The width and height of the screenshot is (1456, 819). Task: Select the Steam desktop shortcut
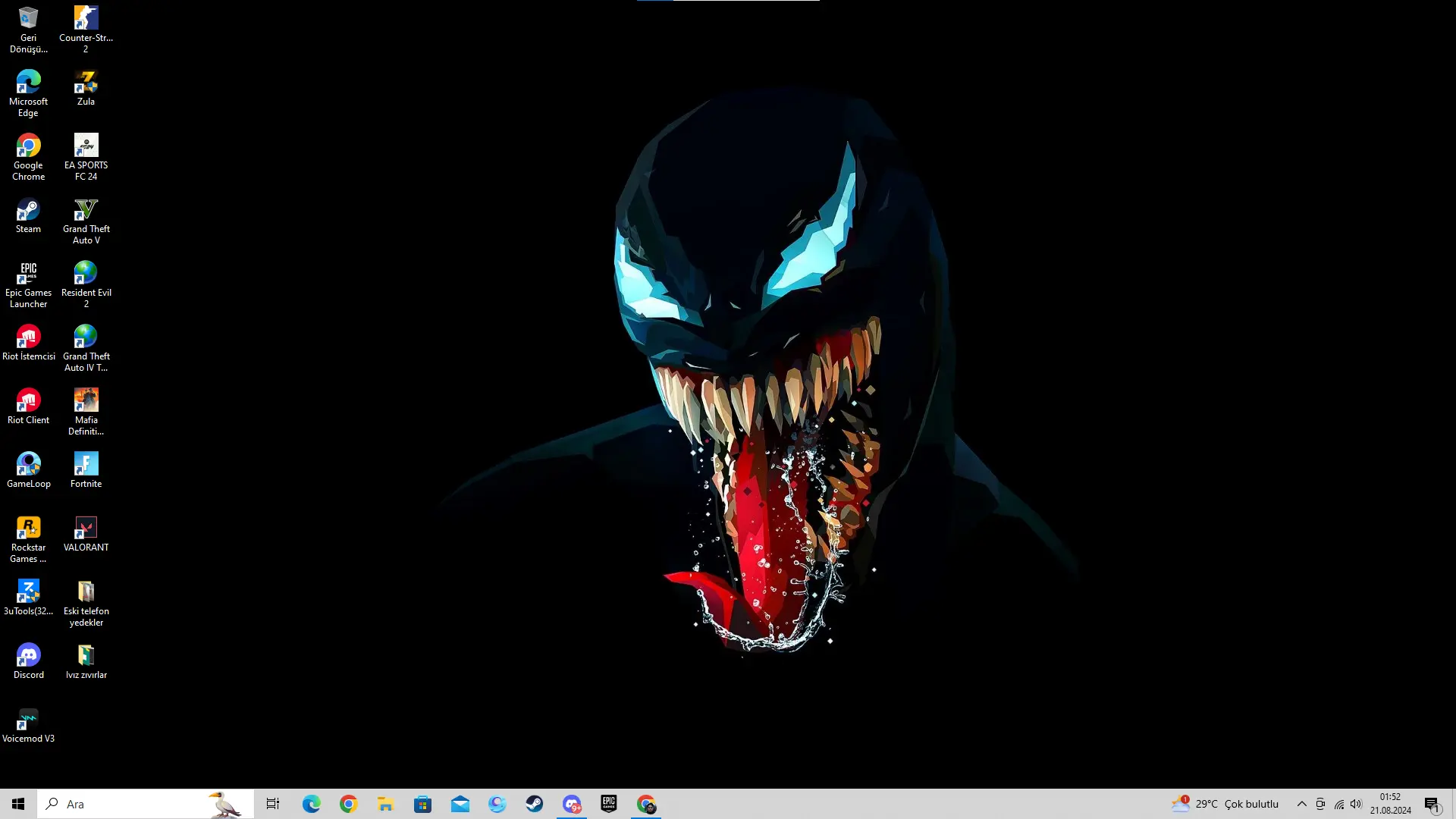[28, 215]
